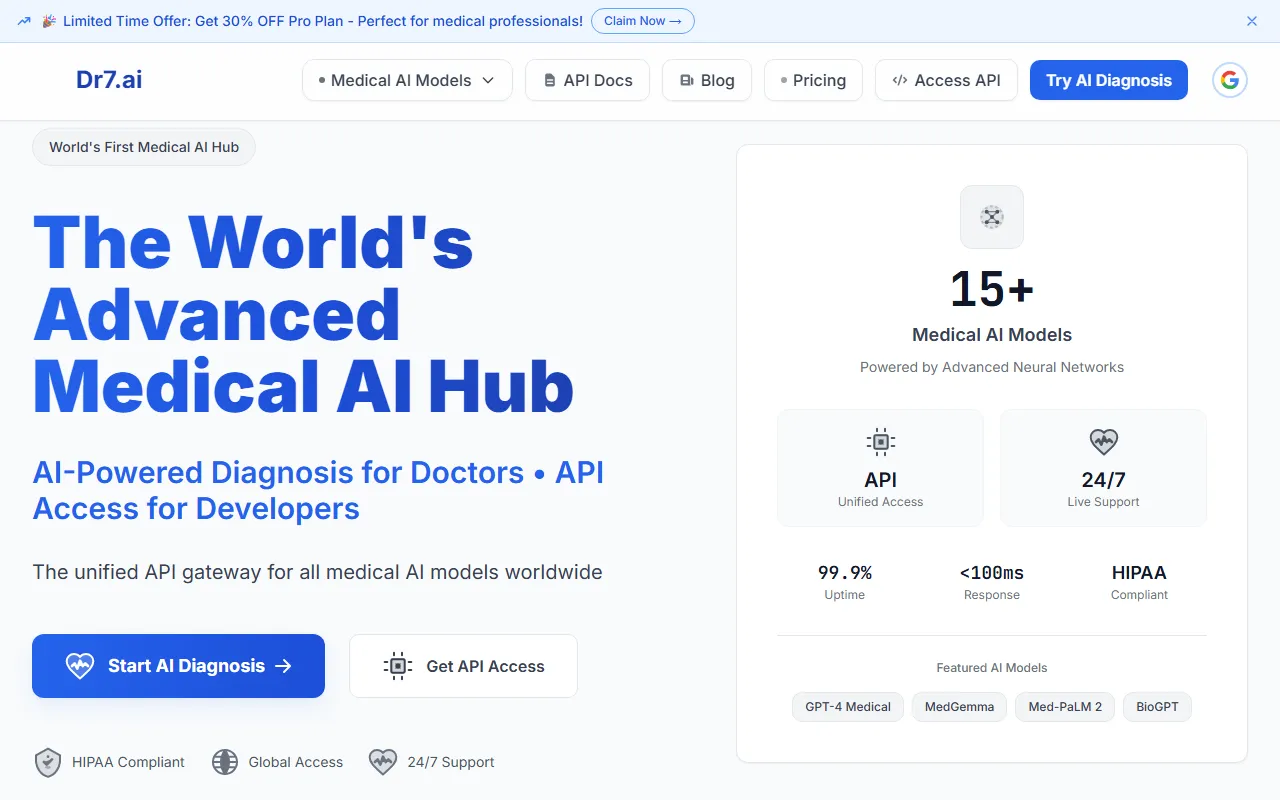Dismiss the limited time offer banner

[1252, 21]
